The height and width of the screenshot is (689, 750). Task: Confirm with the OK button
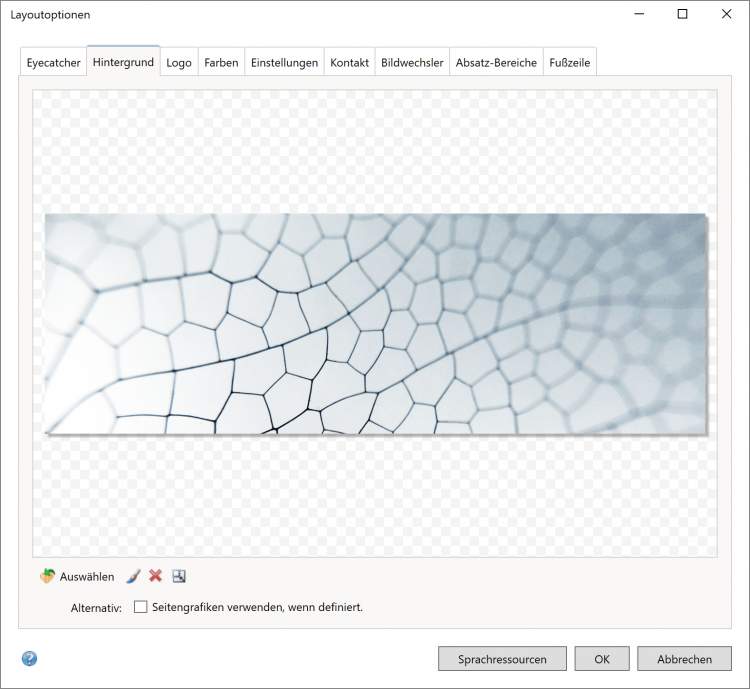tap(602, 659)
